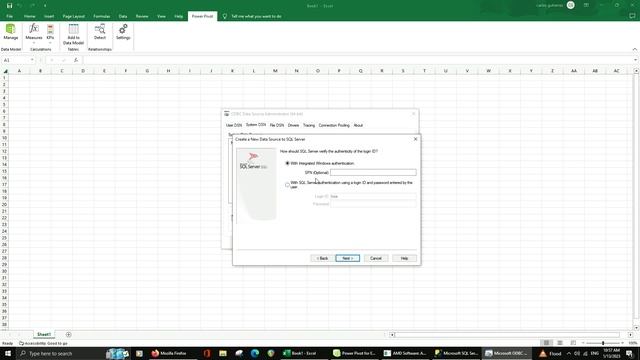Screen dimensions: 640x360
Task: Select With Integrated Windows authentication radio
Action: click(x=287, y=163)
